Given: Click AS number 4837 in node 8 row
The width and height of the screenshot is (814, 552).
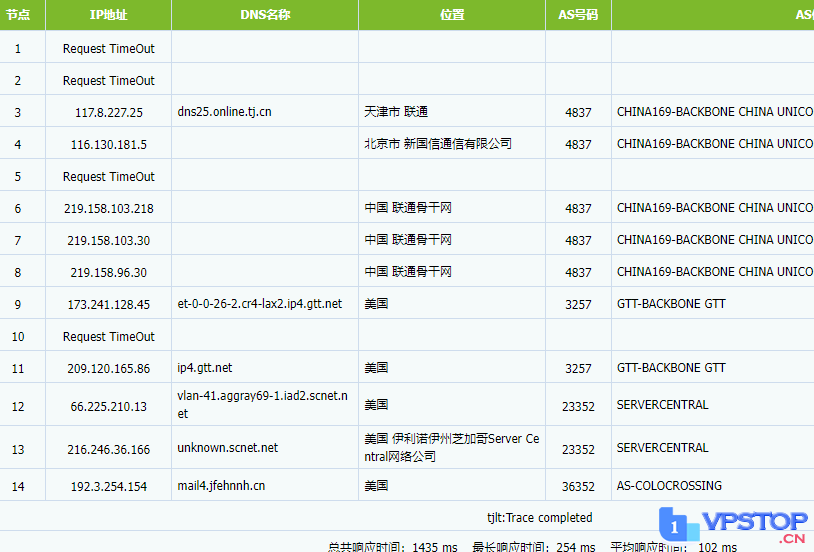Looking at the screenshot, I should (x=578, y=273).
